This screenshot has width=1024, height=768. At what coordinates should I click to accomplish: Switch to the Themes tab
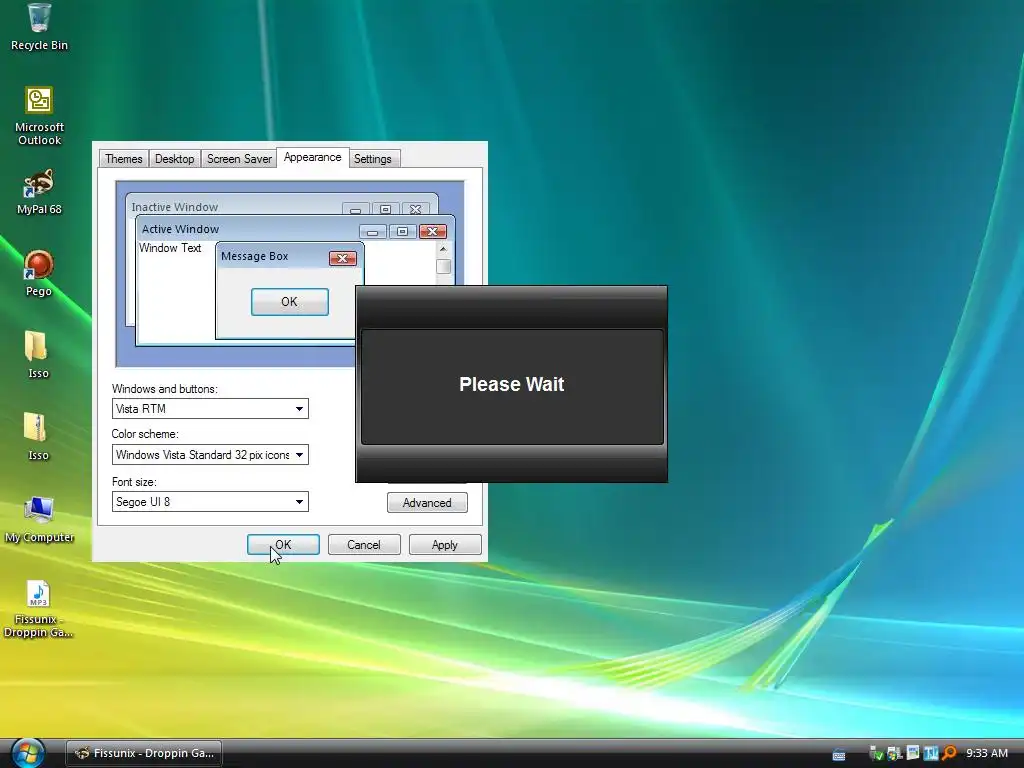pyautogui.click(x=123, y=159)
